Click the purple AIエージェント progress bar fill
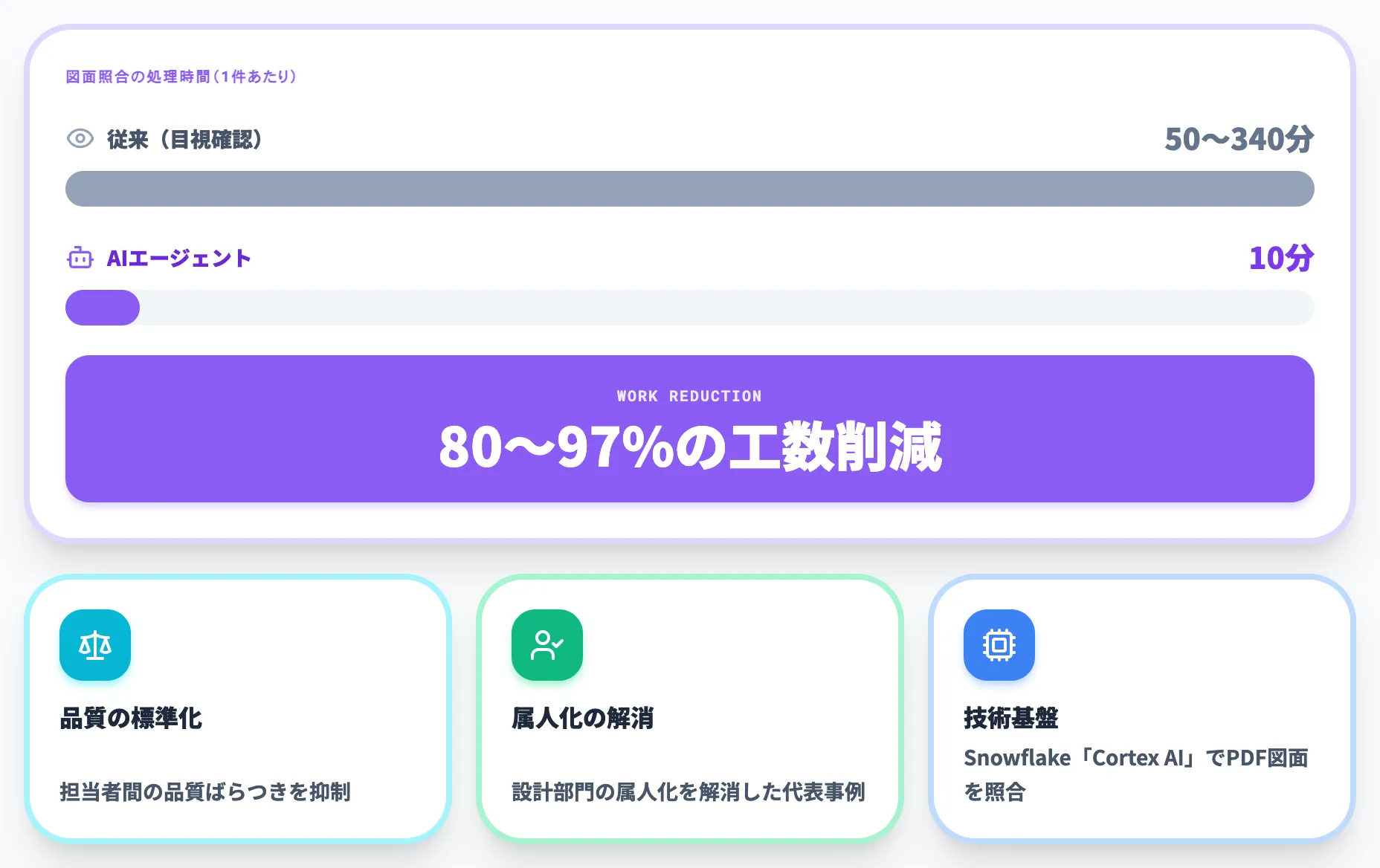Screen dimensions: 1380x868 (x=103, y=308)
